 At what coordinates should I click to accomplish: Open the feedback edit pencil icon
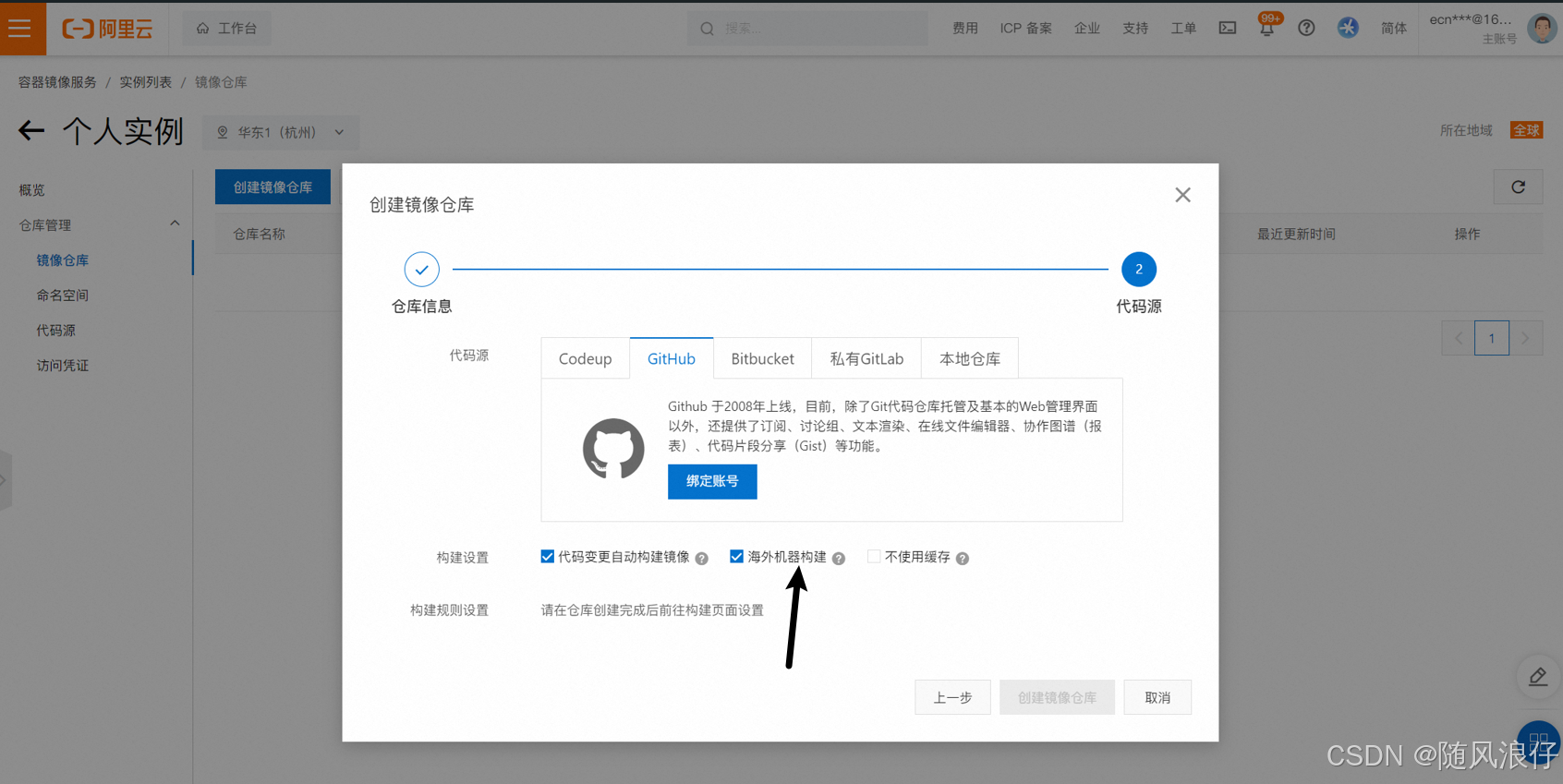1538,677
